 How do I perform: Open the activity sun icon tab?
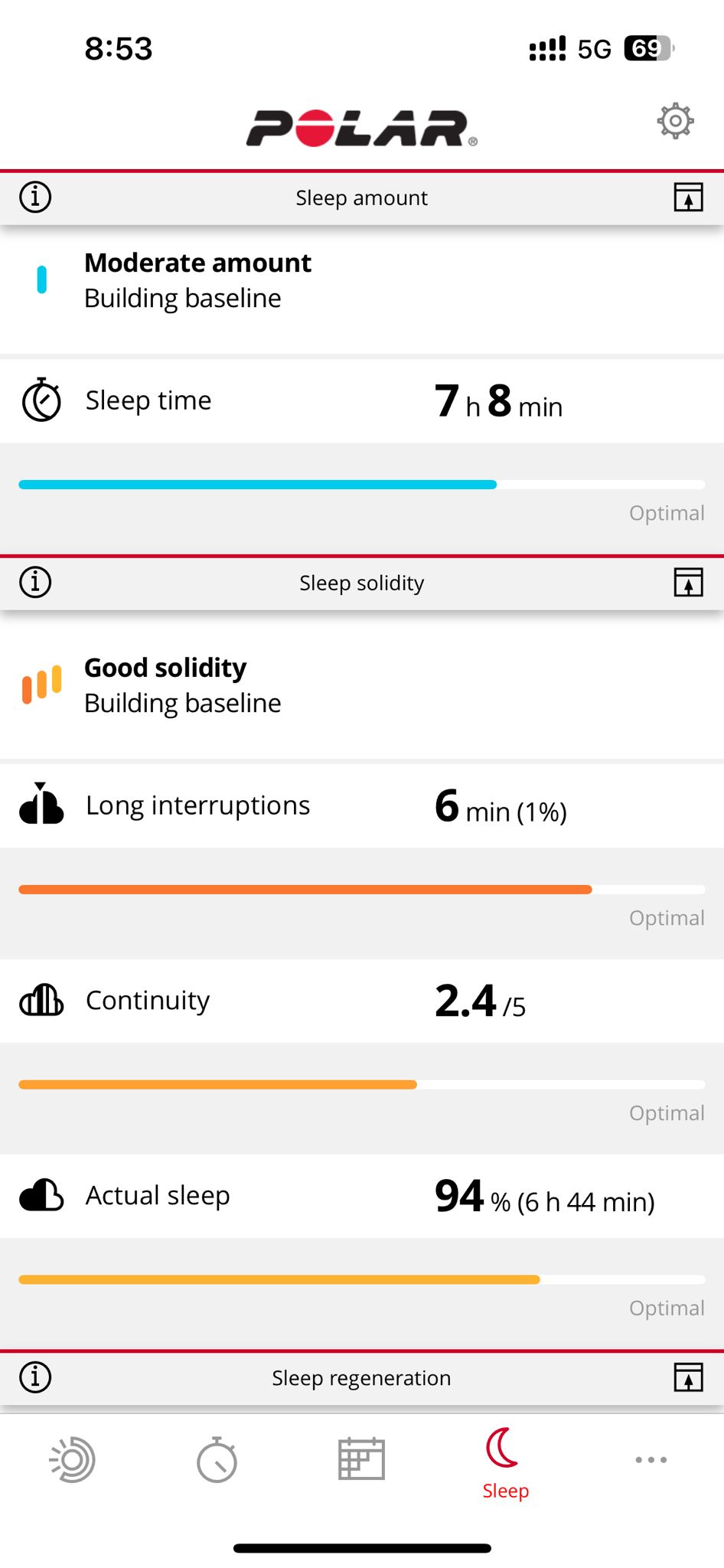73,1460
